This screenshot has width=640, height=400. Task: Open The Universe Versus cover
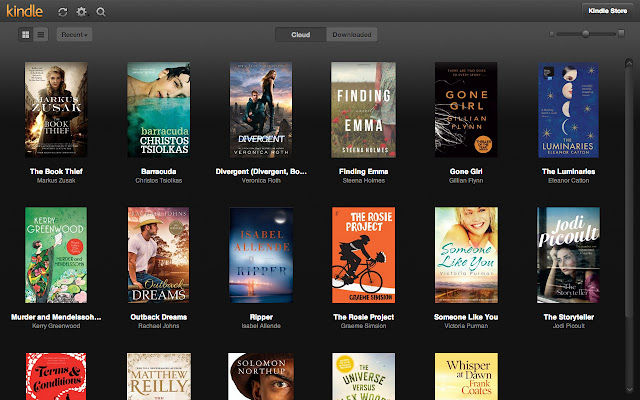coord(363,376)
